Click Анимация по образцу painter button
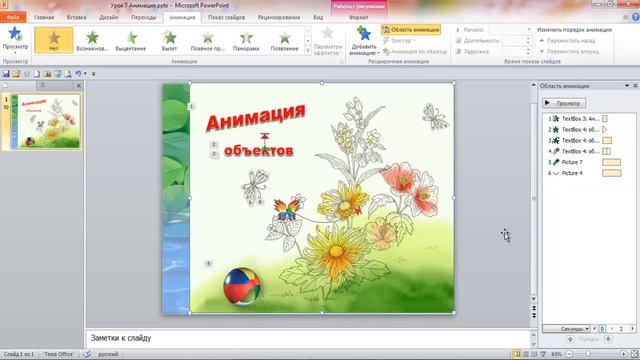The width and height of the screenshot is (640, 360). (x=415, y=51)
